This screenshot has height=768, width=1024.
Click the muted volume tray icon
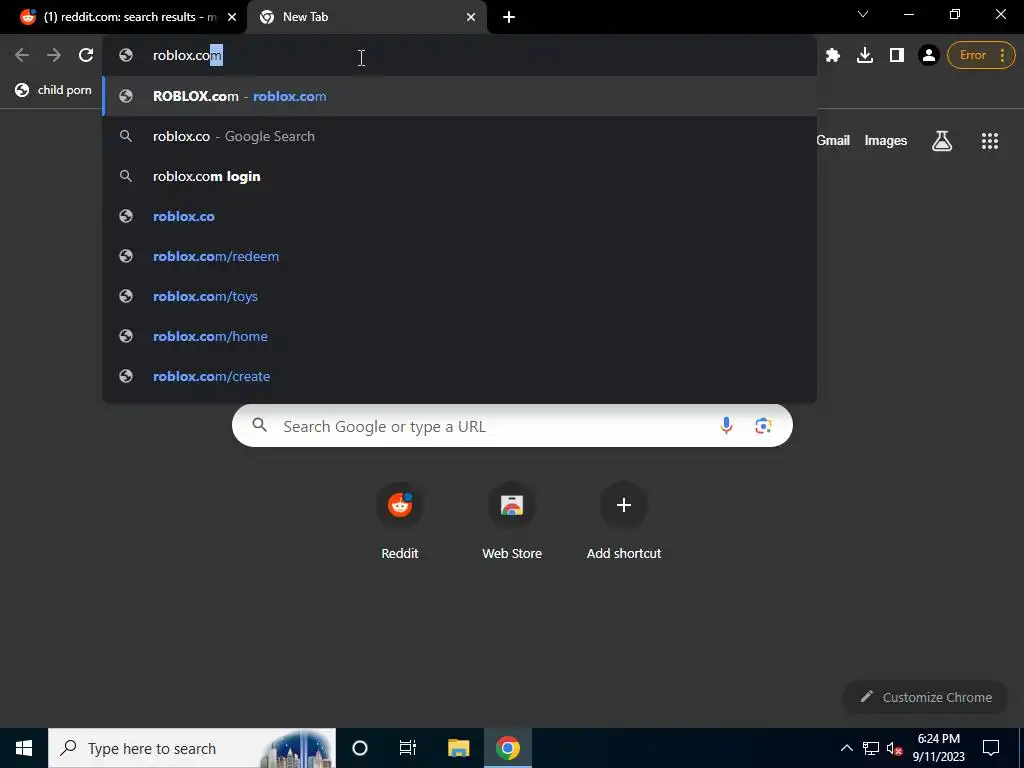[x=894, y=748]
